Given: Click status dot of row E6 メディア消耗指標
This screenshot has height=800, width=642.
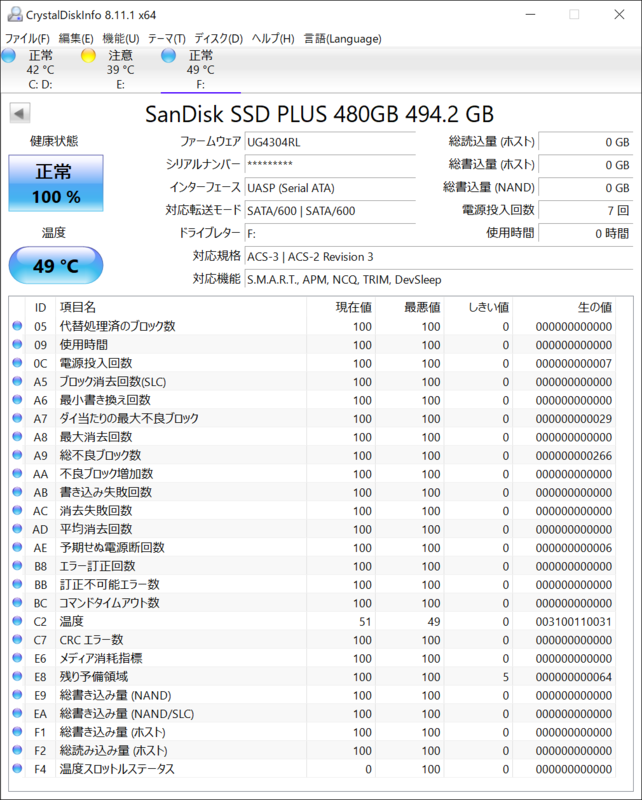Looking at the screenshot, I should pyautogui.click(x=17, y=658).
